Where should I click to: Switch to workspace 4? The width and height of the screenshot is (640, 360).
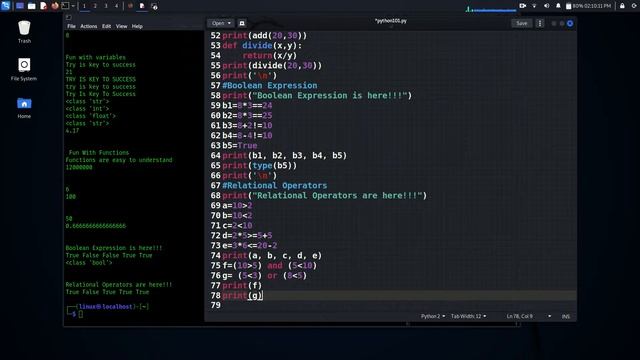click(x=116, y=6)
